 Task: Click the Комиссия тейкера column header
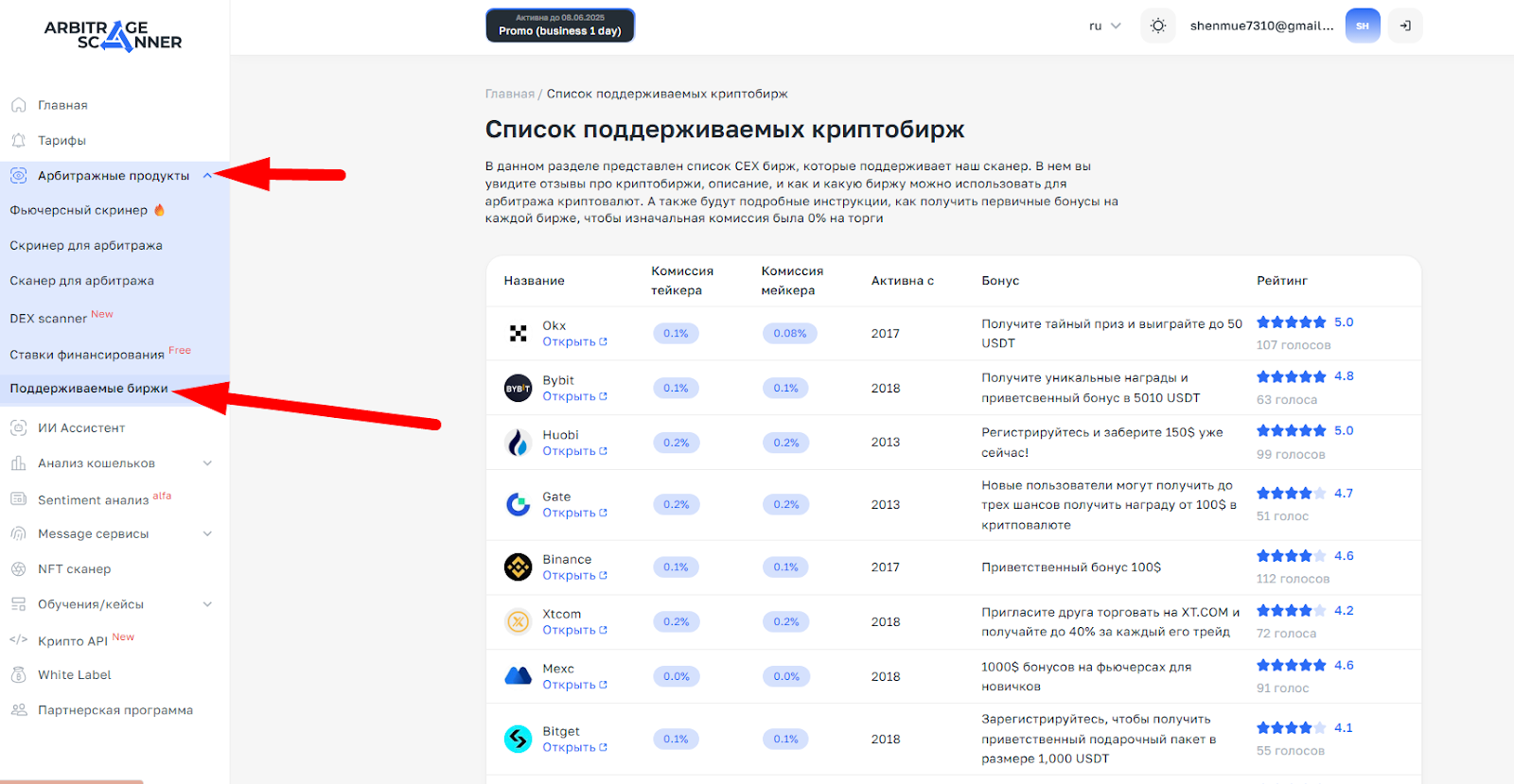point(682,281)
